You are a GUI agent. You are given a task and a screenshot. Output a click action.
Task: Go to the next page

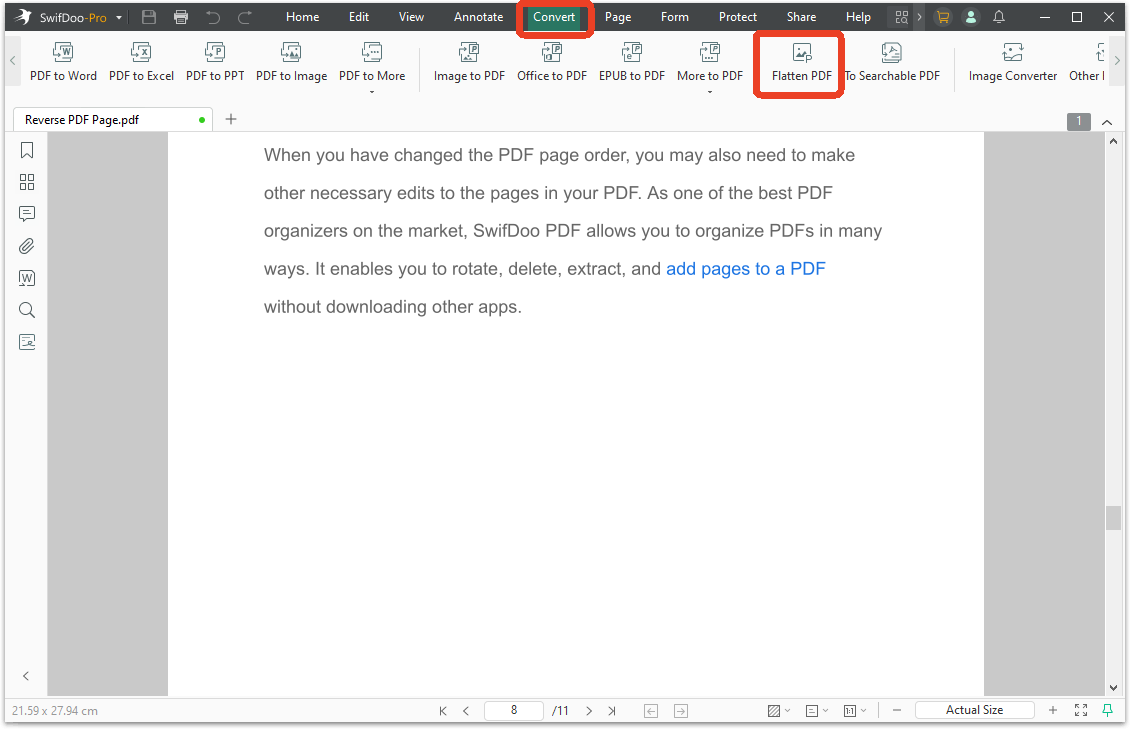click(x=590, y=711)
